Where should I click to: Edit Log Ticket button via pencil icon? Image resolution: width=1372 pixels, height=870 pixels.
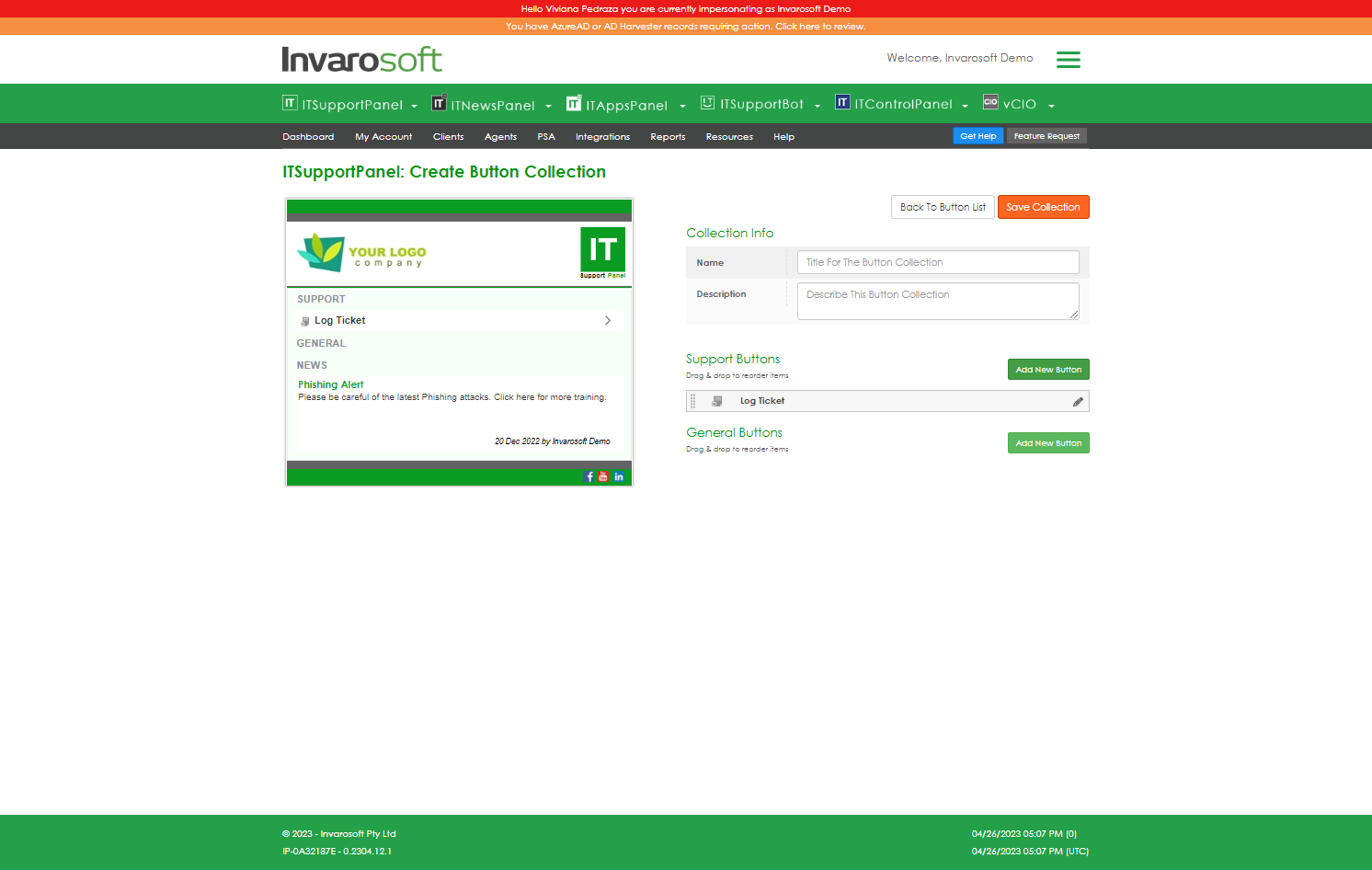coord(1078,402)
